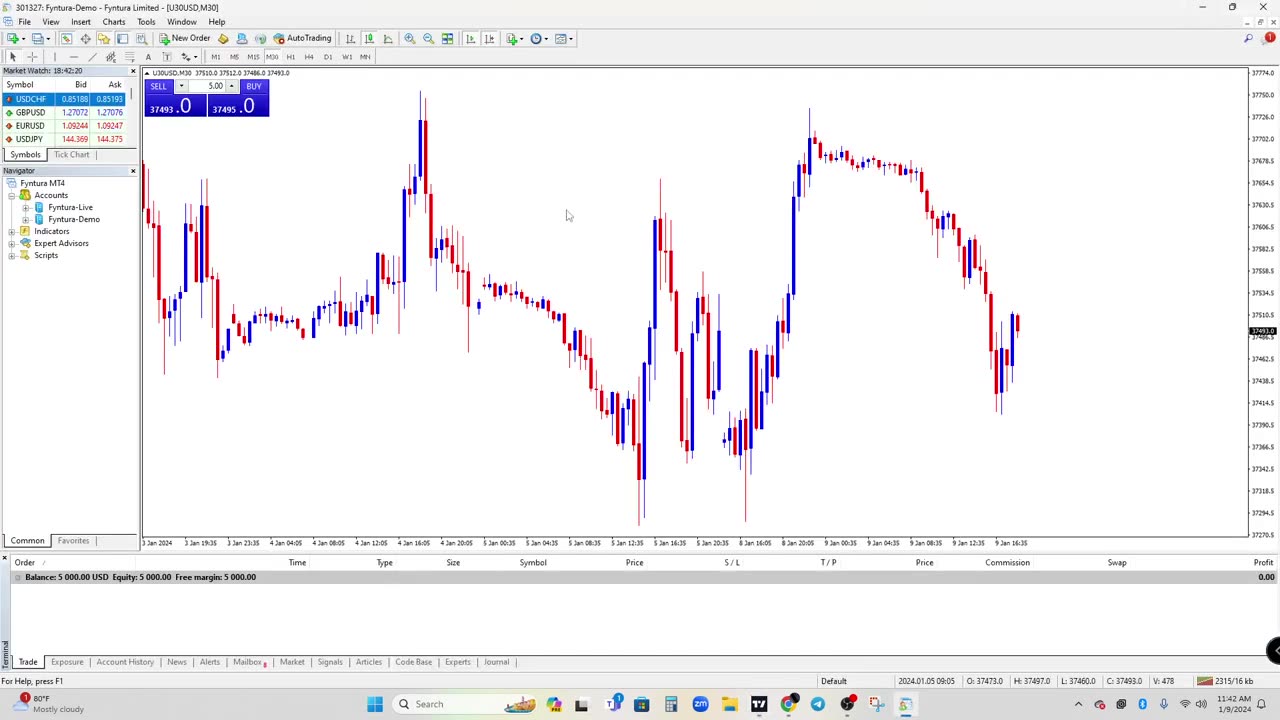
Task: Expand the Fyntura-Demo account node
Action: pyautogui.click(x=25, y=219)
